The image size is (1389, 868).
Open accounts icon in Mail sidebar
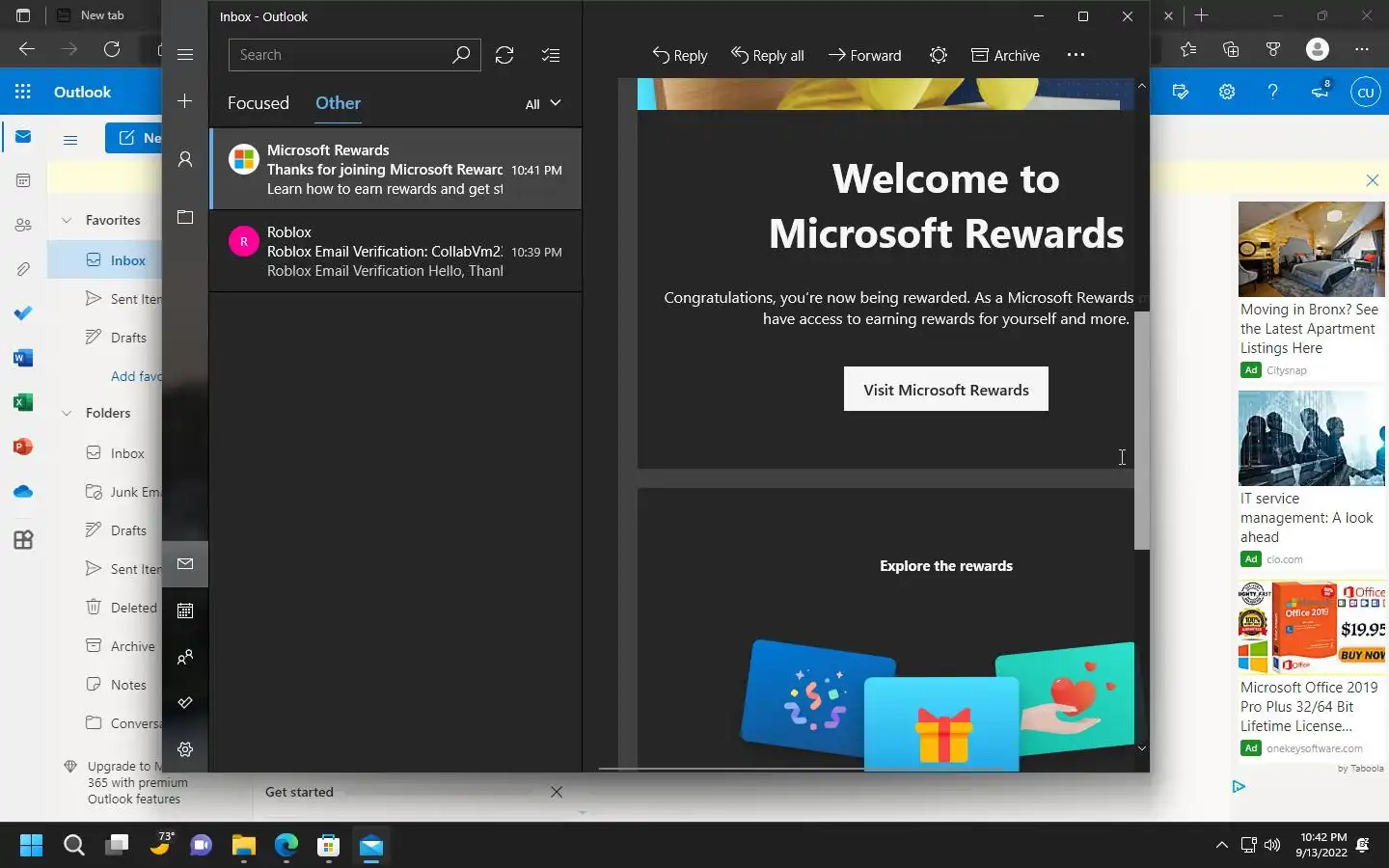pos(185,159)
